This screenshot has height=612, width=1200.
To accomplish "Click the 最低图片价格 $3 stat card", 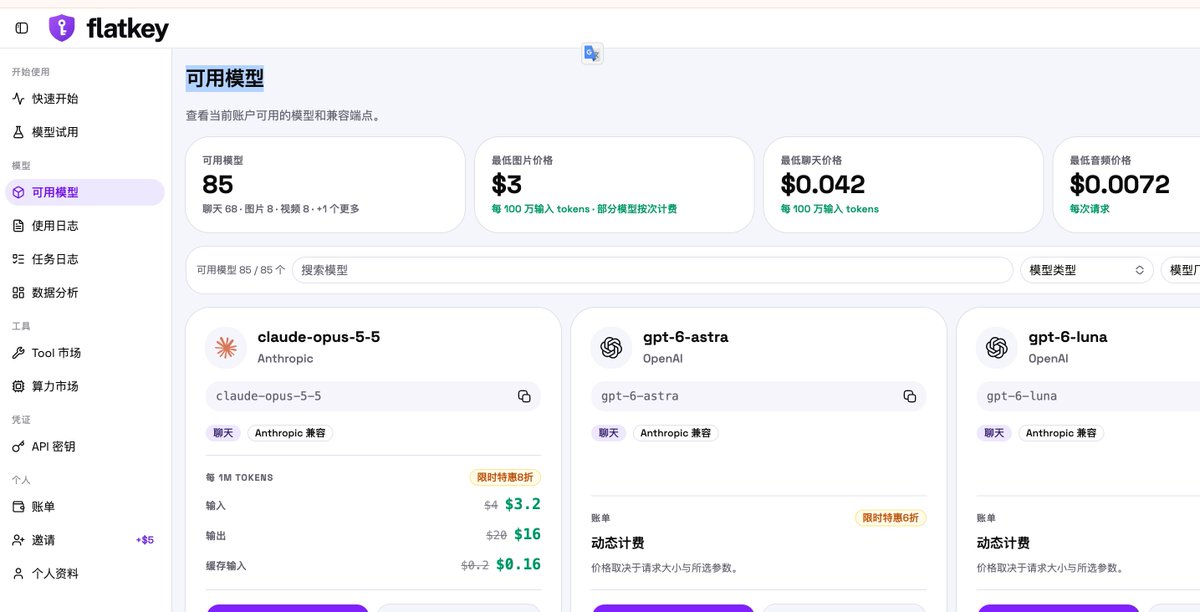I will click(615, 185).
